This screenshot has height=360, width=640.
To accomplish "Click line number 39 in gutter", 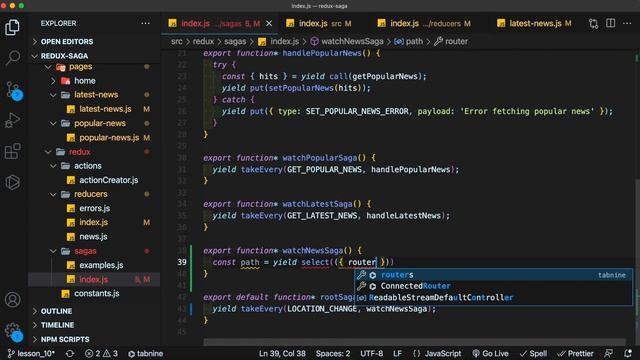I will tap(182, 262).
